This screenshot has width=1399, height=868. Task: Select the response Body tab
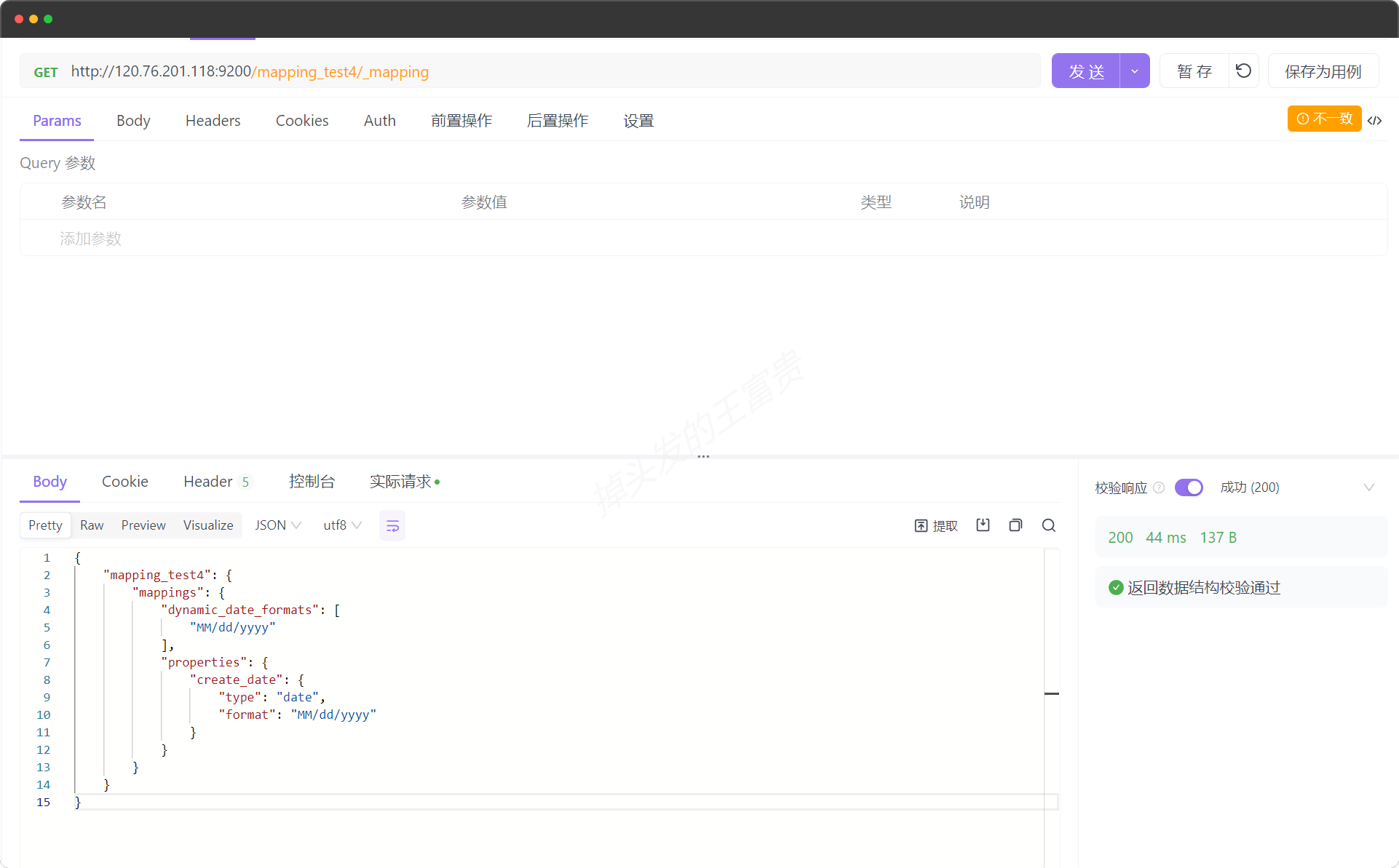[49, 482]
